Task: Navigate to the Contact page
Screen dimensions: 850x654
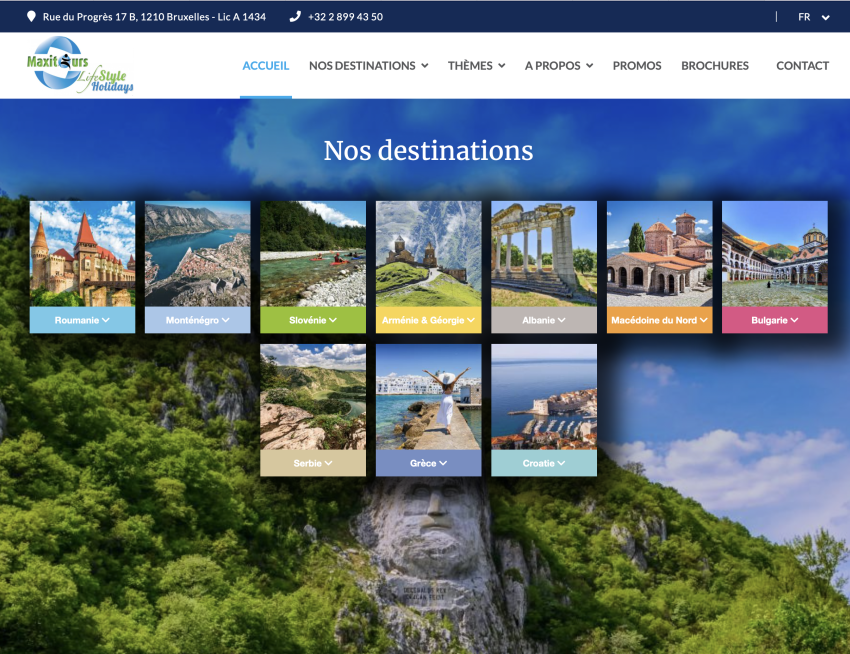Action: (x=802, y=66)
